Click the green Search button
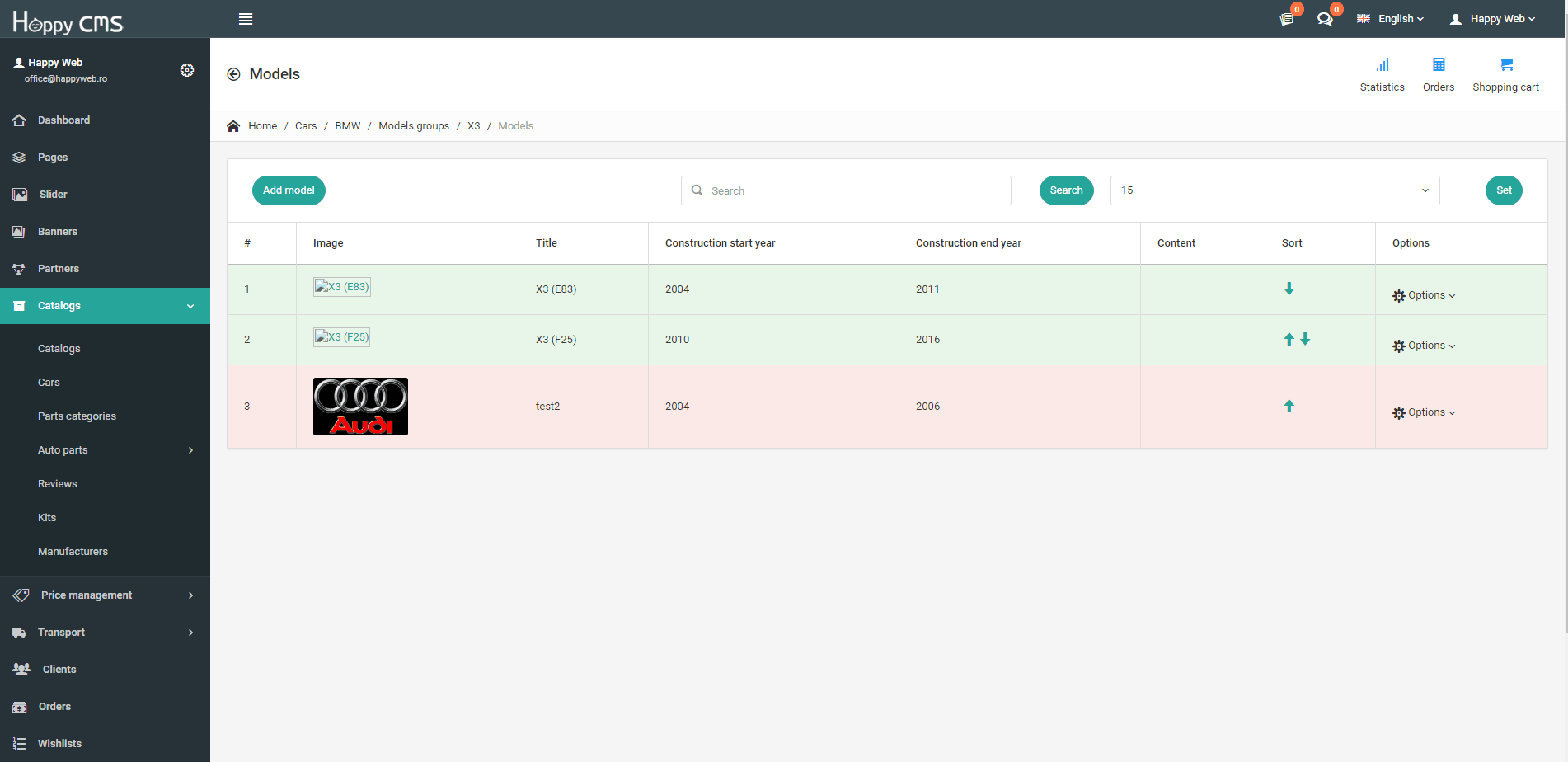Viewport: 1568px width, 762px height. click(1066, 190)
